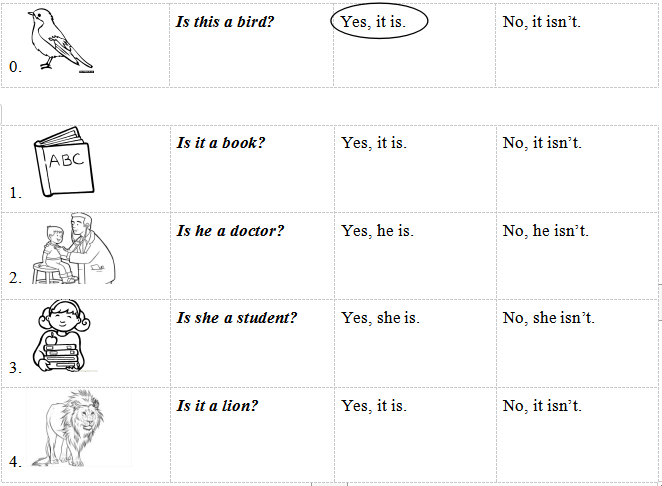The height and width of the screenshot is (486, 662).
Task: Click the question 'Is he a doctor?'
Action: pyautogui.click(x=230, y=231)
